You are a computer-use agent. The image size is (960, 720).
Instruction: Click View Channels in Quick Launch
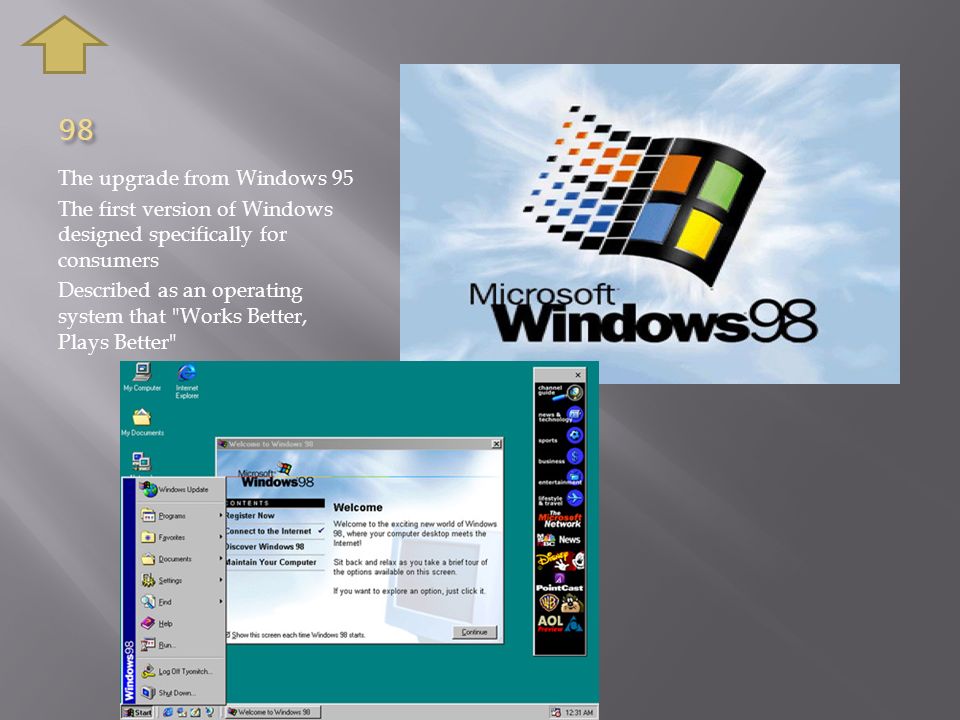[x=209, y=712]
